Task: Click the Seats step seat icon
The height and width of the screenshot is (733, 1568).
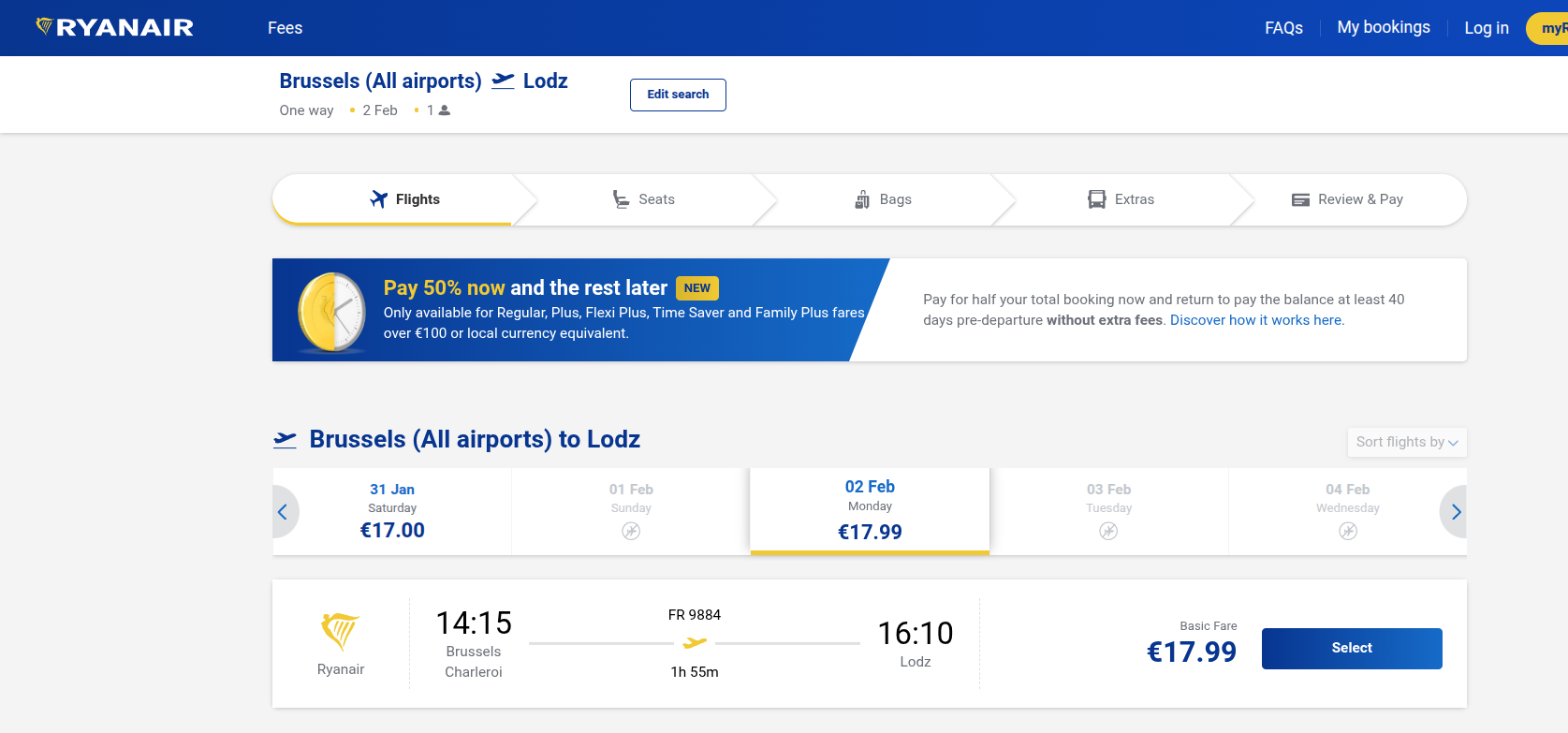Action: coord(621,199)
